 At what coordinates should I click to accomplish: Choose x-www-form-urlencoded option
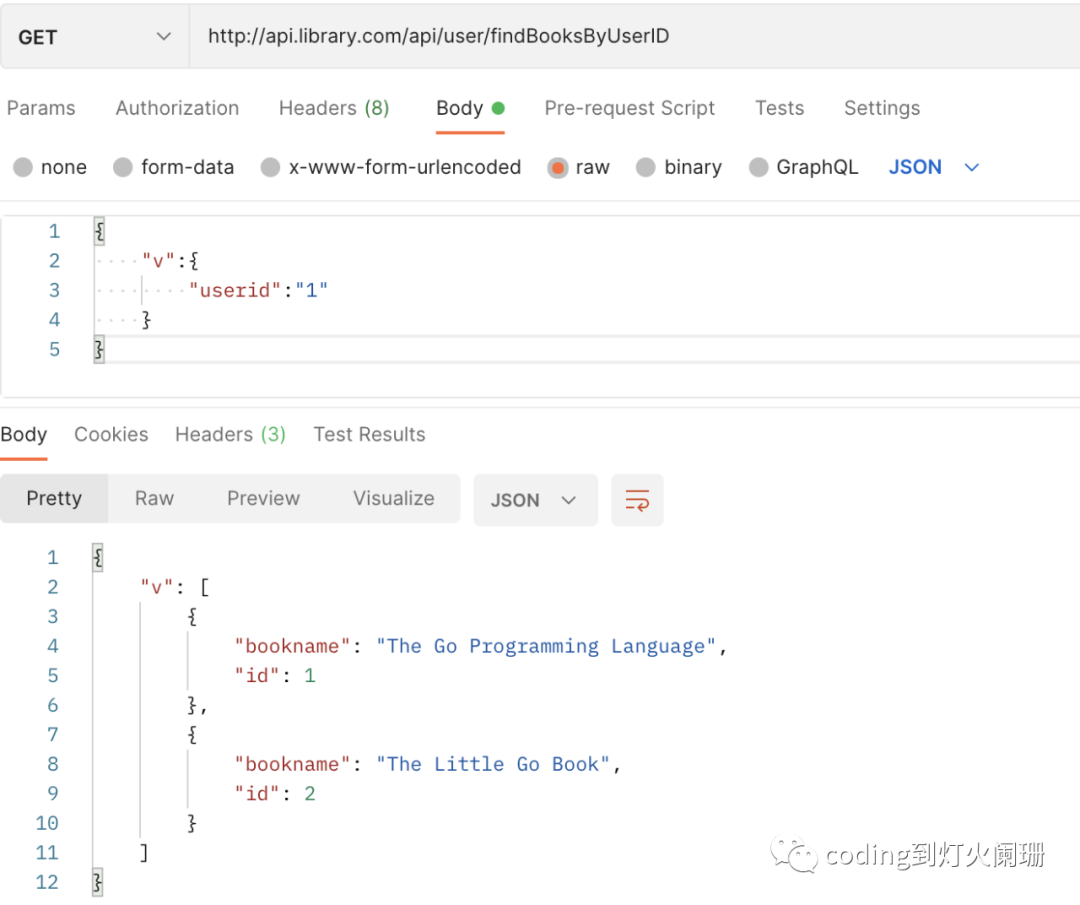(x=391, y=167)
